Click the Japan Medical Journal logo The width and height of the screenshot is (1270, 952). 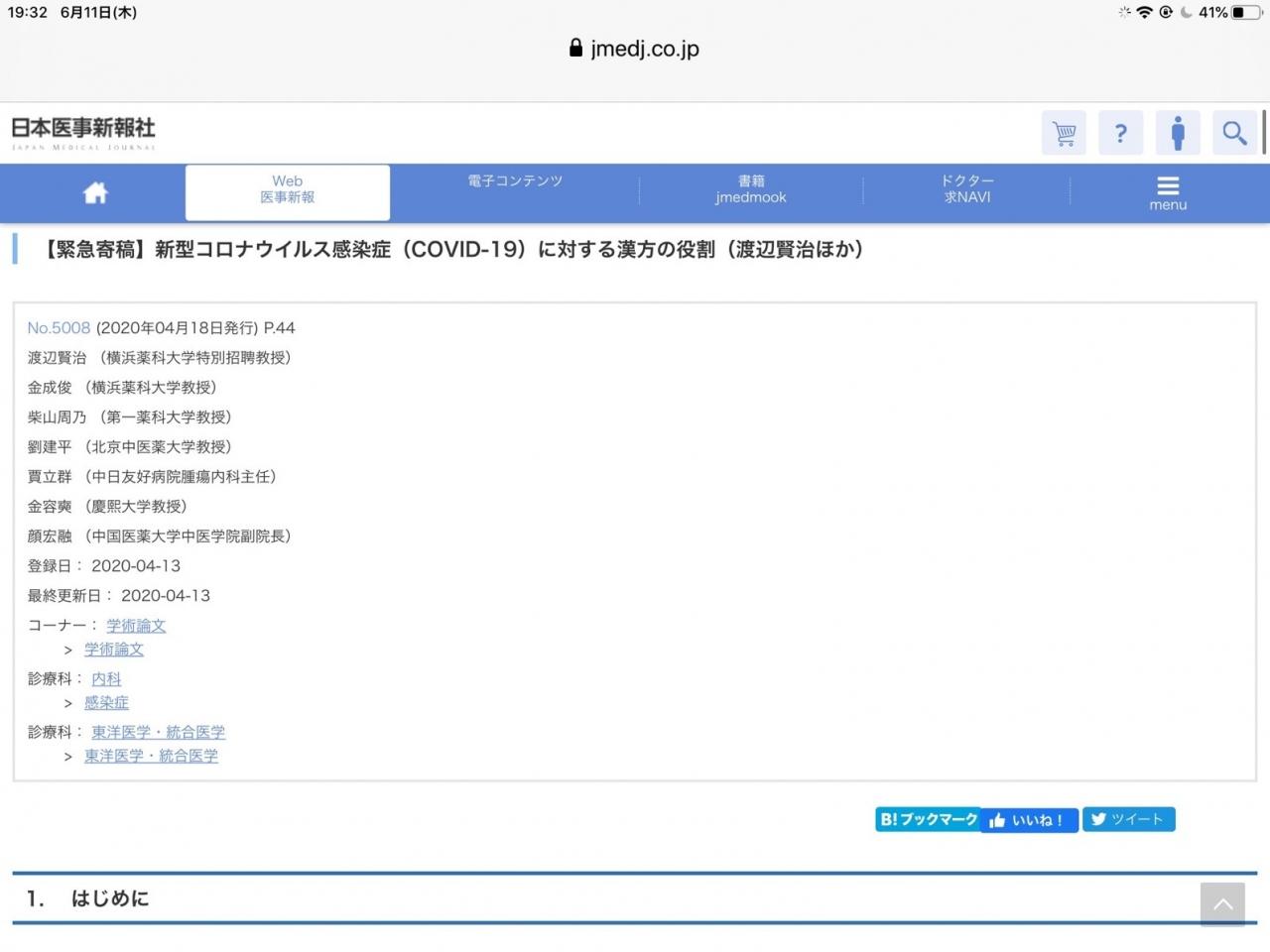tap(83, 133)
